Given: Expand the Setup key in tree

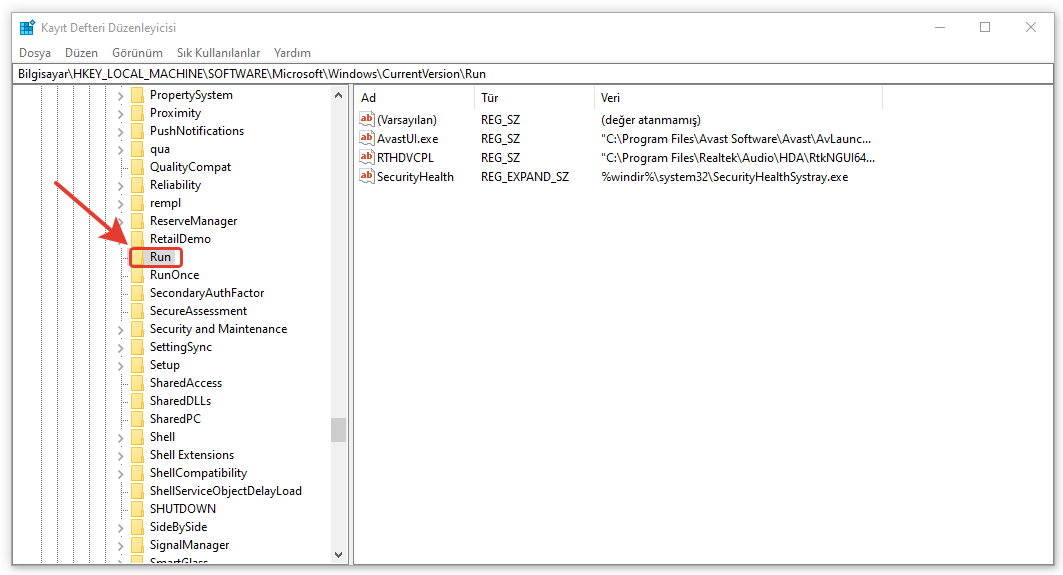Looking at the screenshot, I should 121,366.
